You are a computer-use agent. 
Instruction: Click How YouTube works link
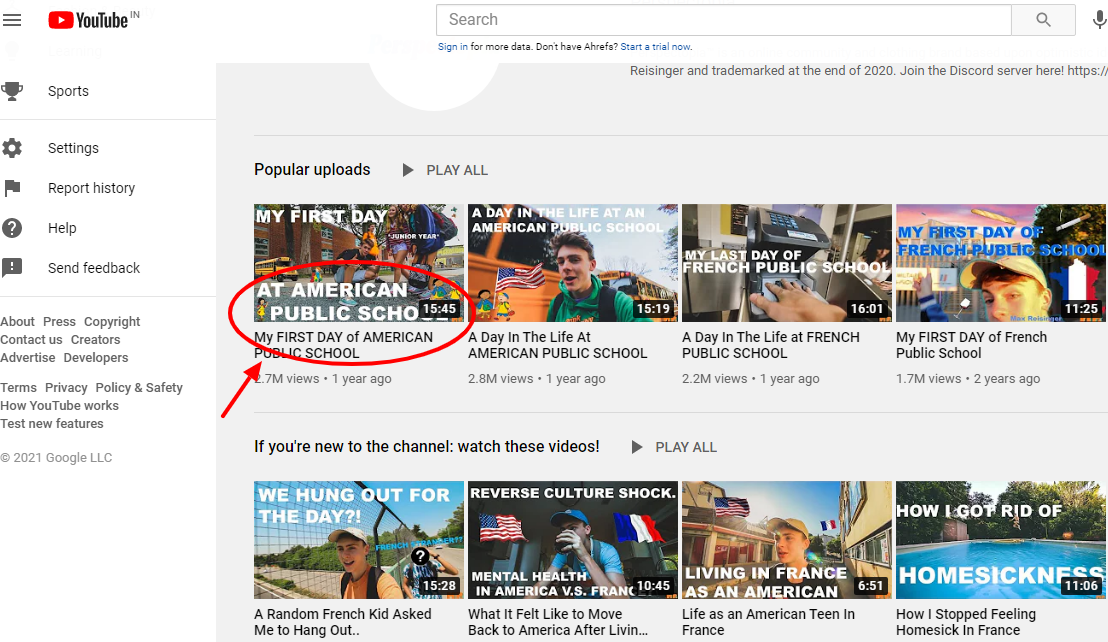(x=59, y=405)
